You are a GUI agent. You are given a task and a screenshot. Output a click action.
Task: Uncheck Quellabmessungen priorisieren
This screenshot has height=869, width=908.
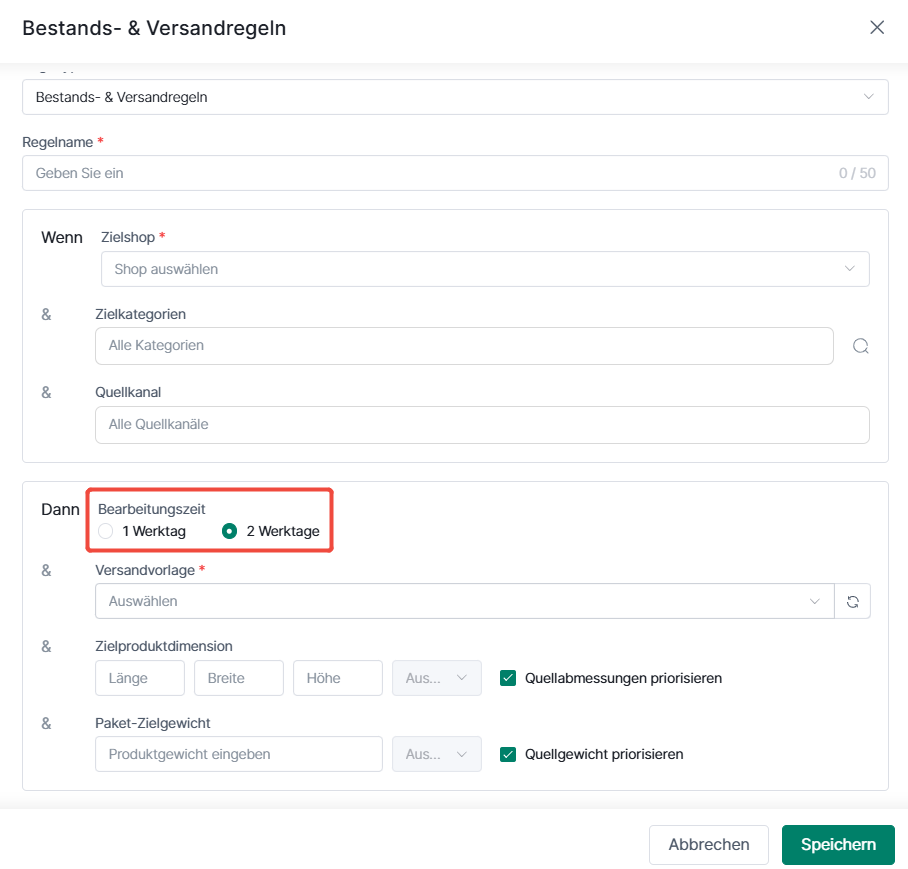point(508,678)
